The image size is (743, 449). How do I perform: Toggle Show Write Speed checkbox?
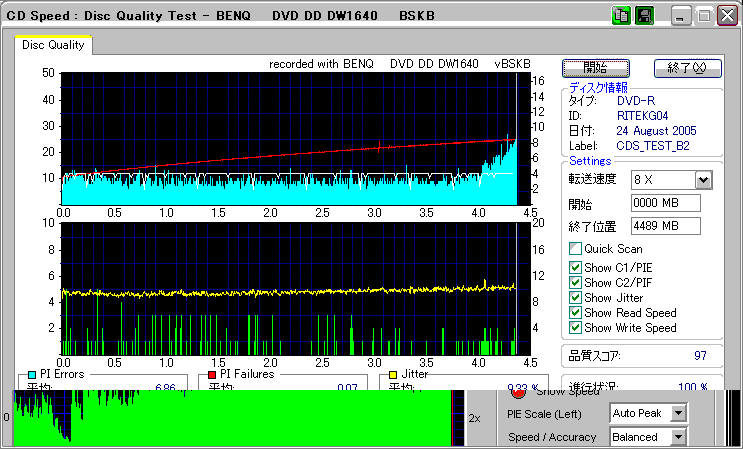click(x=575, y=327)
